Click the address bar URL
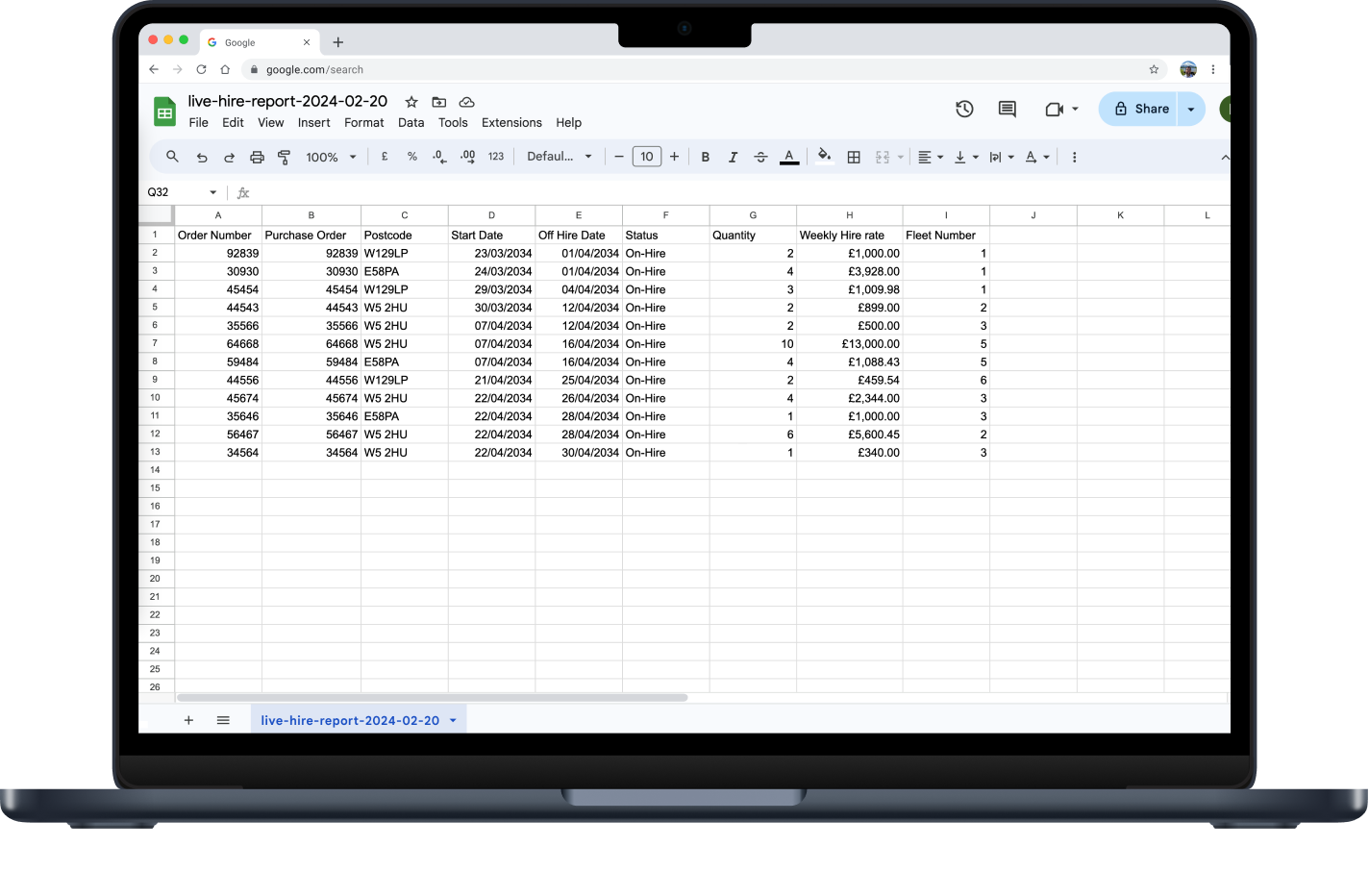The image size is (1369, 896). pyautogui.click(x=314, y=69)
